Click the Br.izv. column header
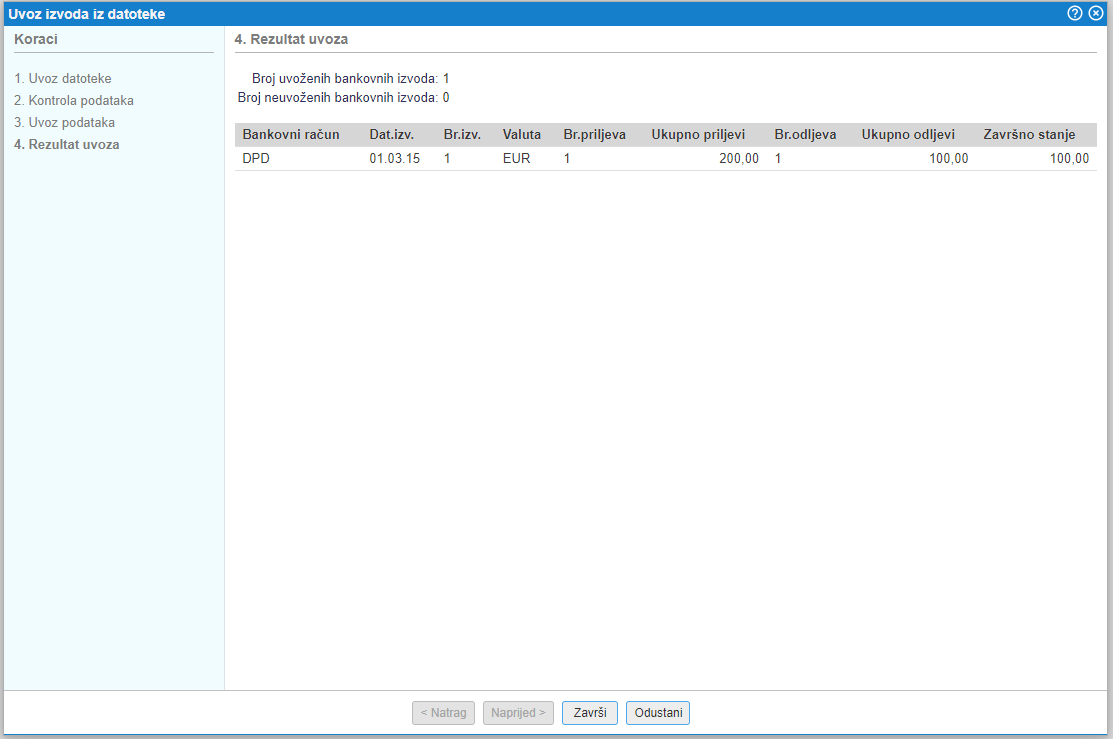Viewport: 1113px width, 739px height. 462,134
